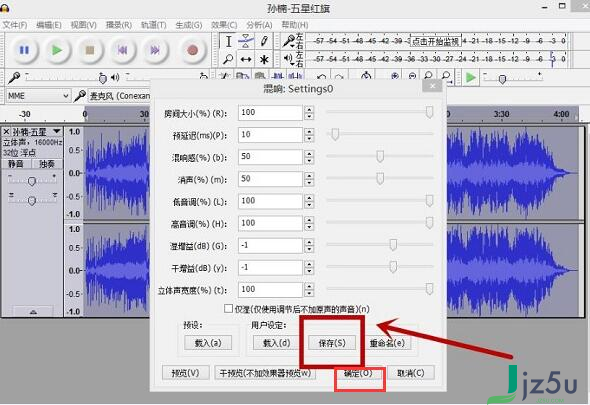Increase 房间大小 value with stepper arrow
The height and width of the screenshot is (405, 590).
click(x=309, y=109)
